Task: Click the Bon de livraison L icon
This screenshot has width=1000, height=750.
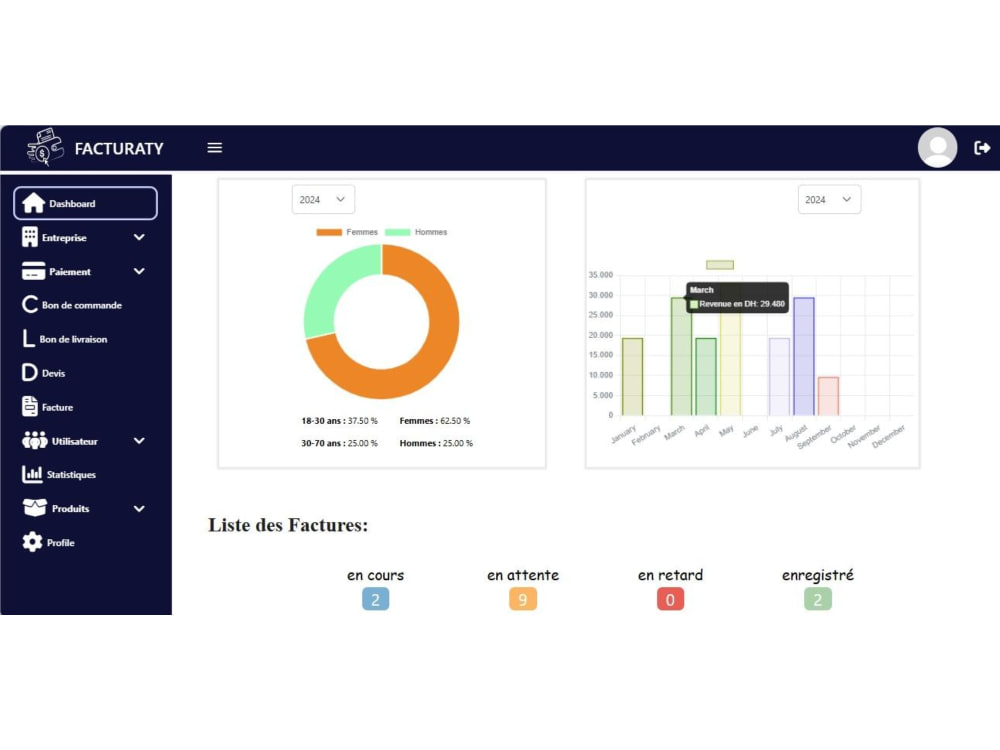Action: pos(28,339)
